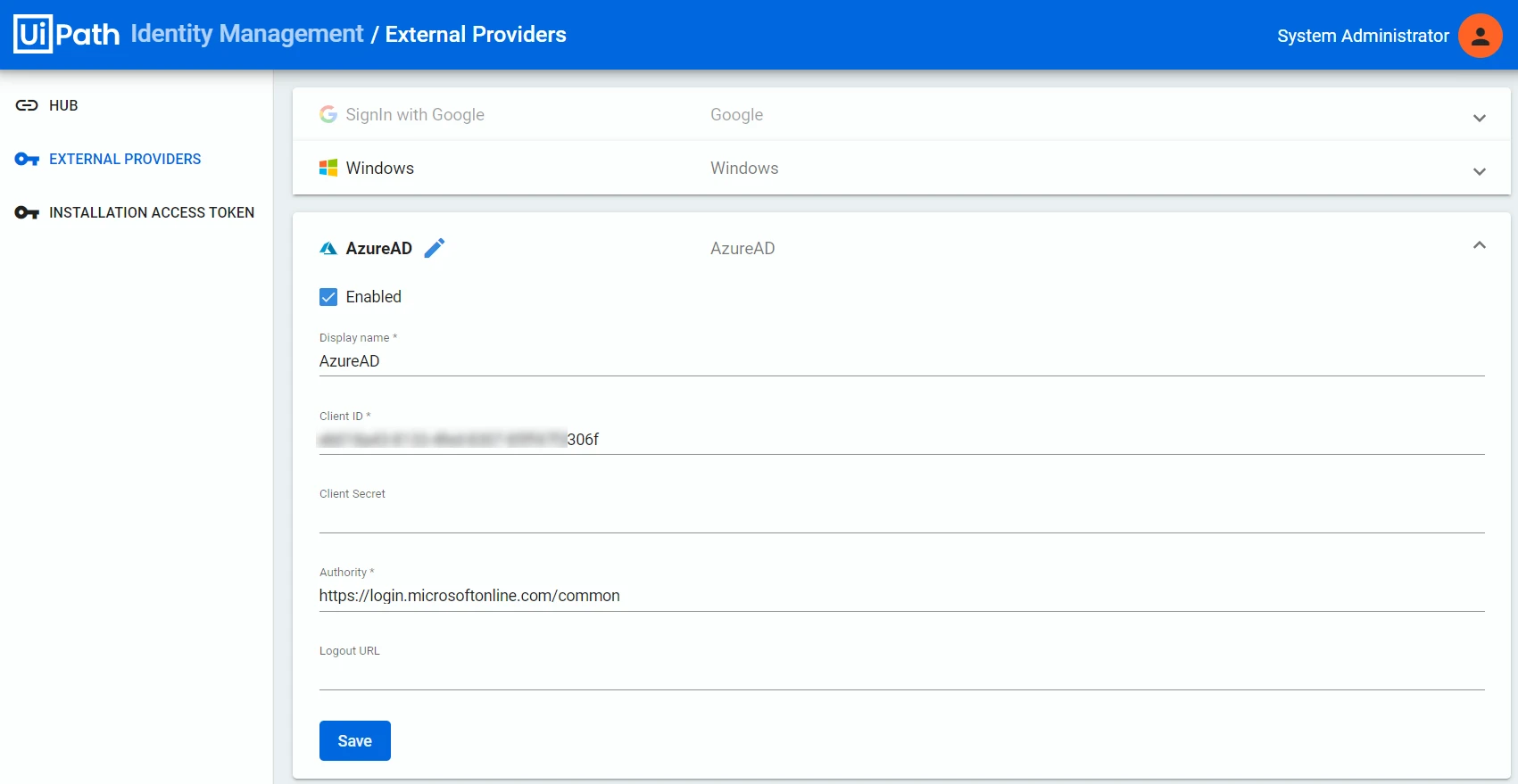This screenshot has height=784, width=1518.
Task: Click the System Administrator user name
Action: (1363, 36)
